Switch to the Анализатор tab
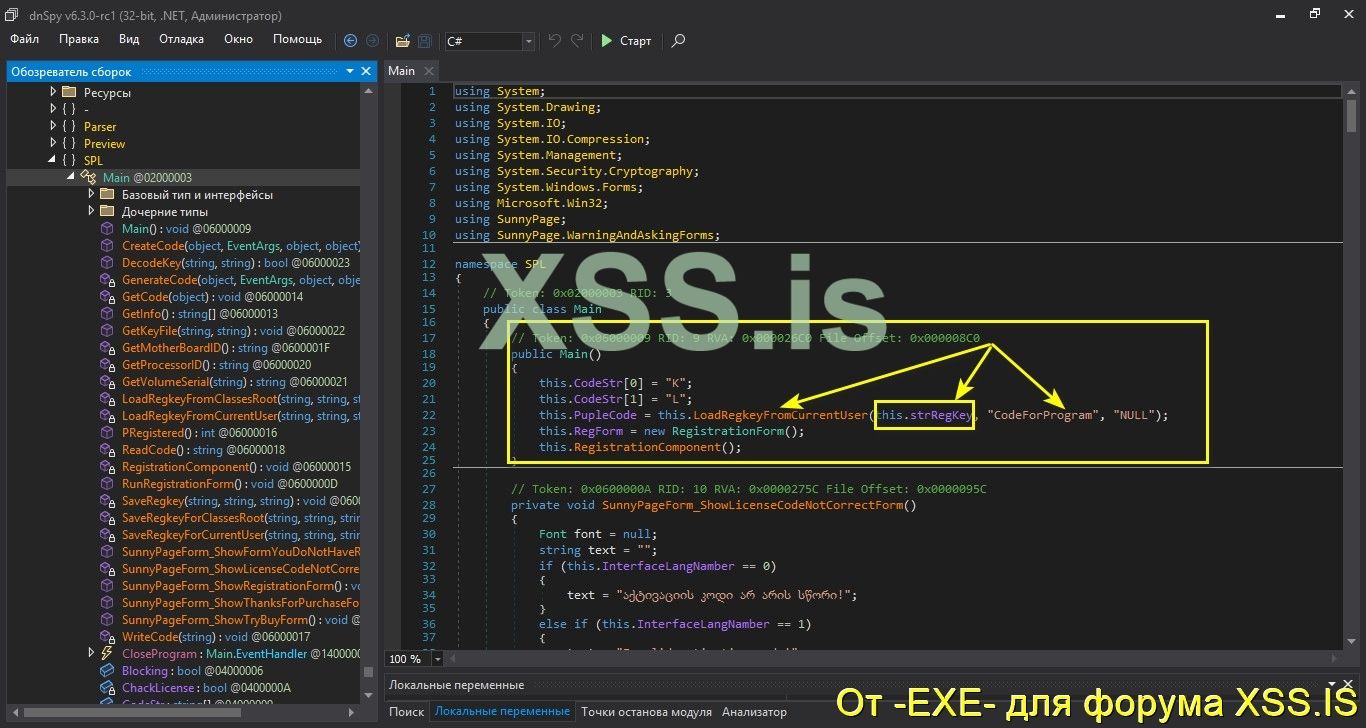The width and height of the screenshot is (1366, 728). 755,711
